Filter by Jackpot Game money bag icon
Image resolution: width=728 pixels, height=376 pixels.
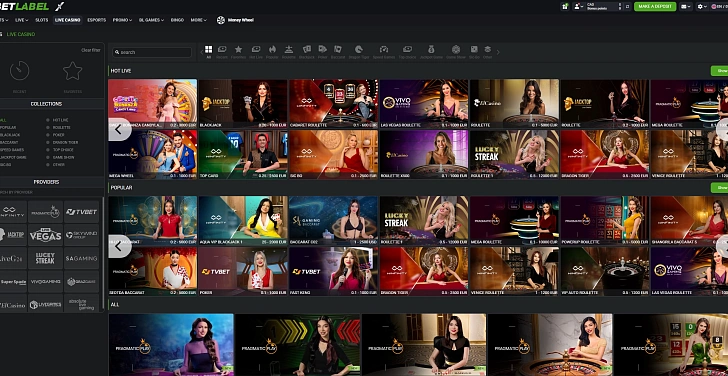click(x=431, y=49)
